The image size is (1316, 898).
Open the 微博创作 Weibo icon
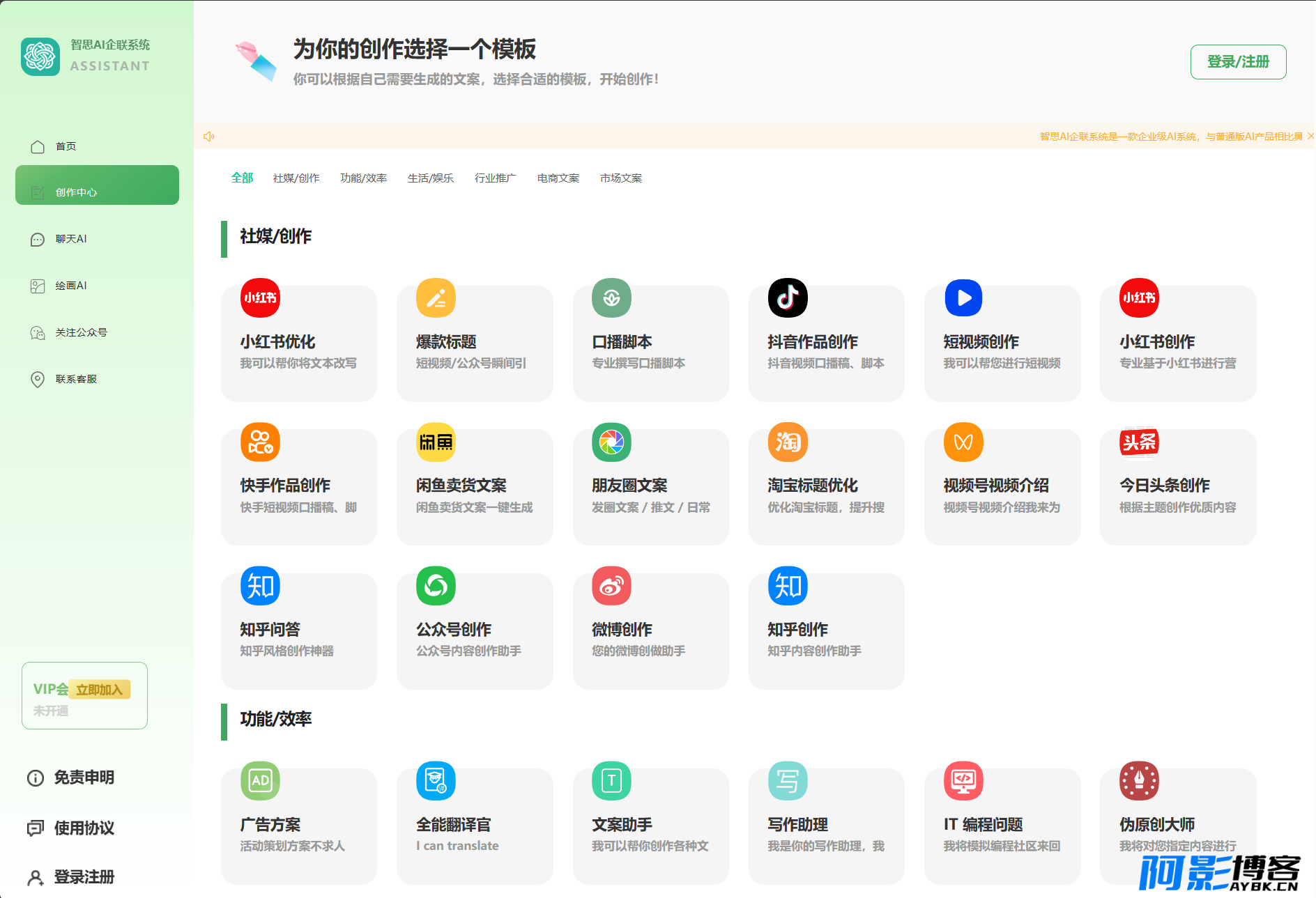click(x=611, y=586)
